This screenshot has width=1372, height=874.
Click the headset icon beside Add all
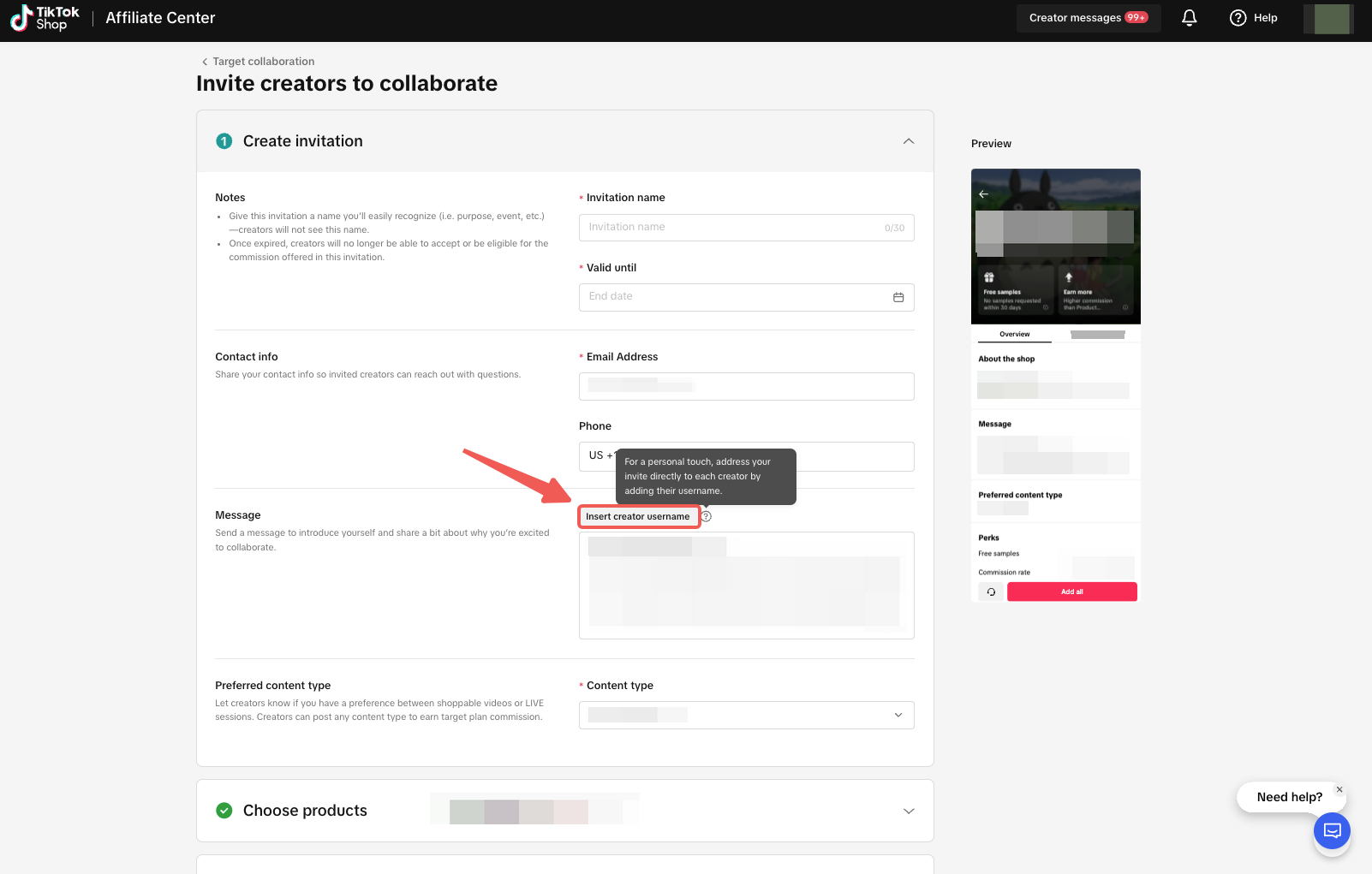click(991, 592)
